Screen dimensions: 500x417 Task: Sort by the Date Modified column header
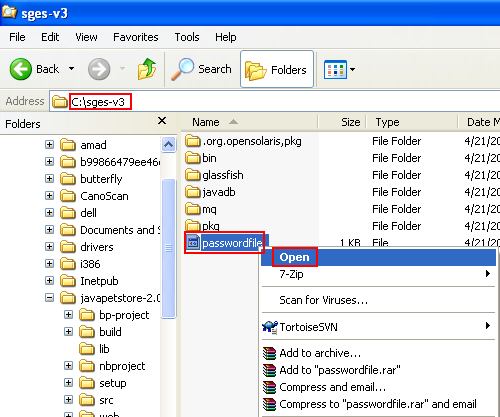coord(479,122)
